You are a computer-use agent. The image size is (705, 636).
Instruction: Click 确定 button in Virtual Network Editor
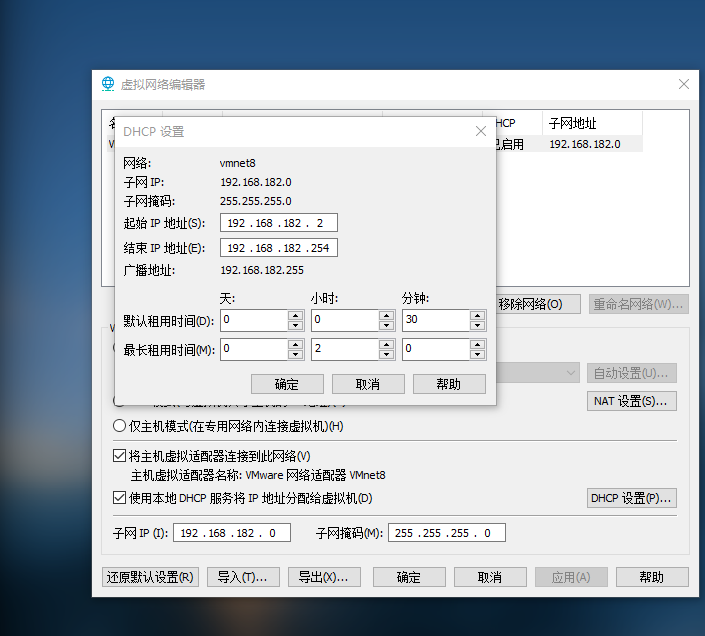point(409,577)
